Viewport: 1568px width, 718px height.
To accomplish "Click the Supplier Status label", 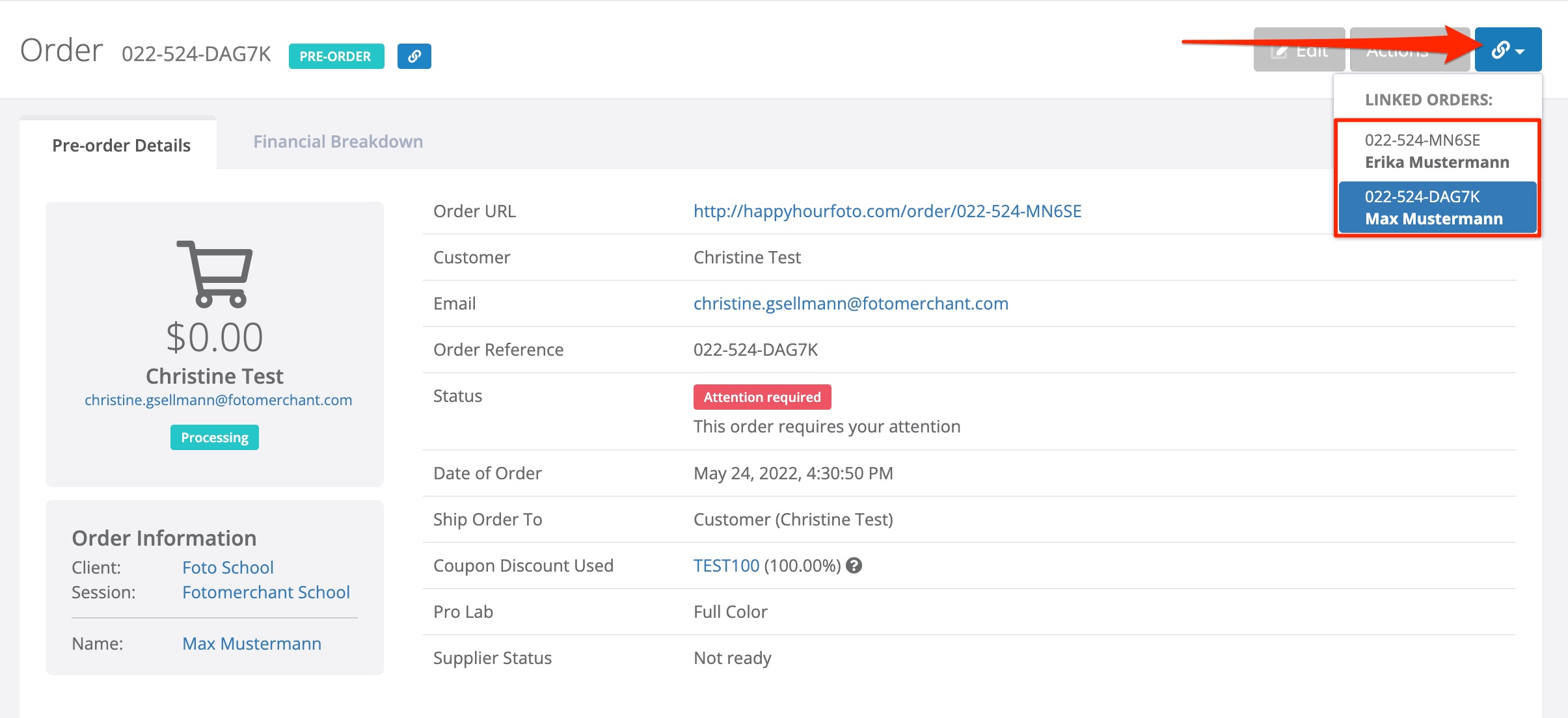I will click(x=493, y=658).
